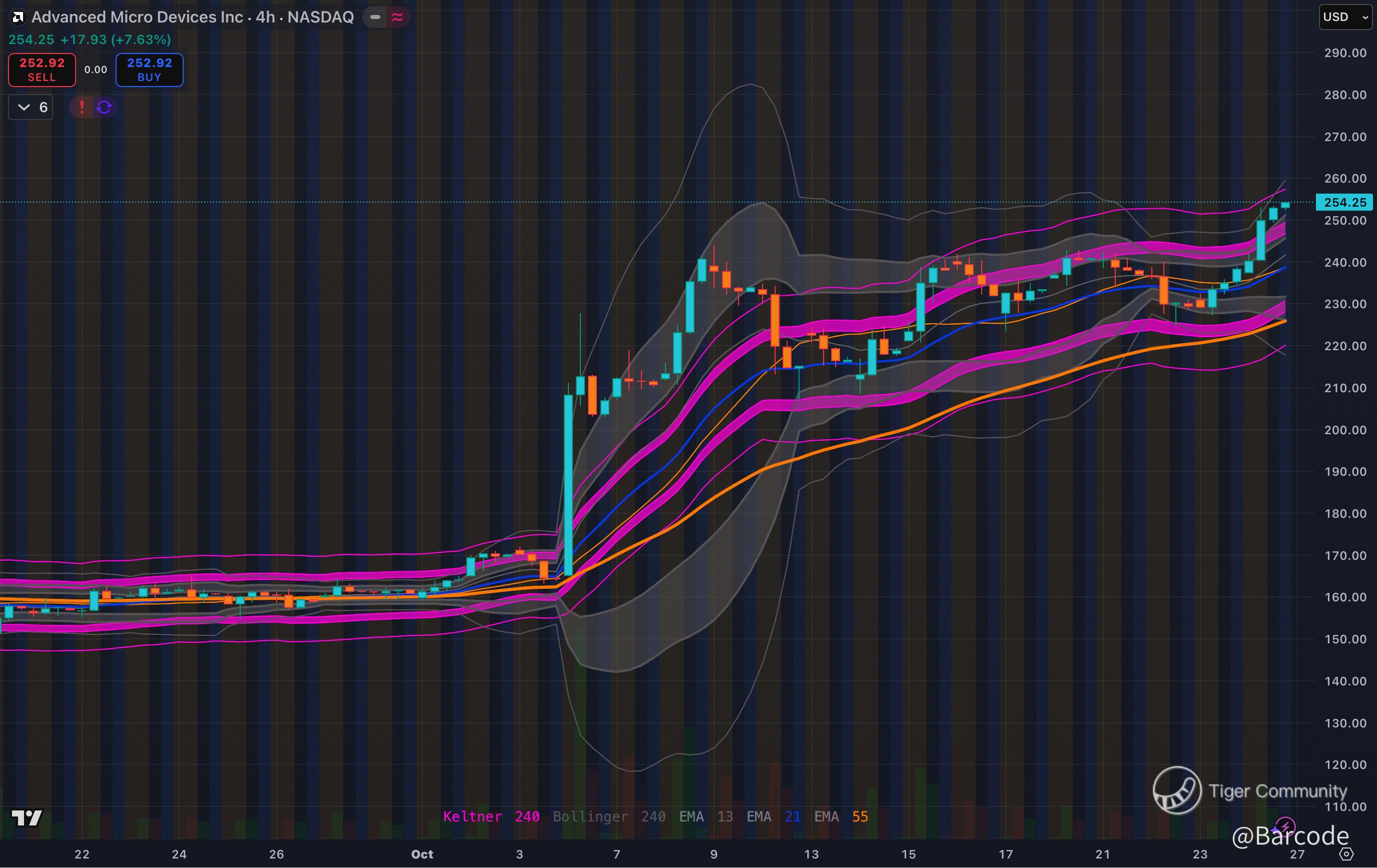Click the 254.25 current price label

coord(1344,203)
